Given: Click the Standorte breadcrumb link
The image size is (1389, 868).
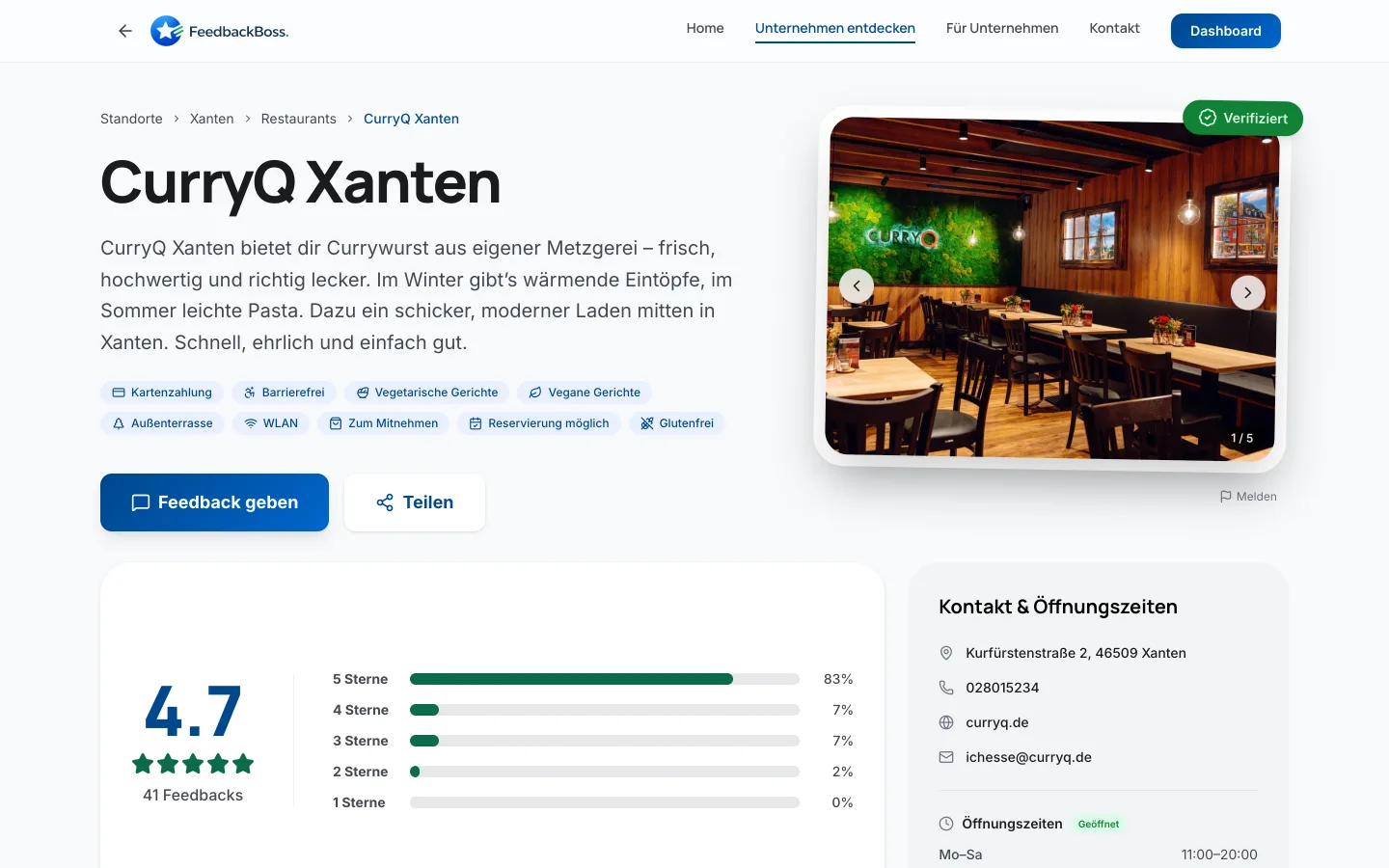Looking at the screenshot, I should 131,119.
